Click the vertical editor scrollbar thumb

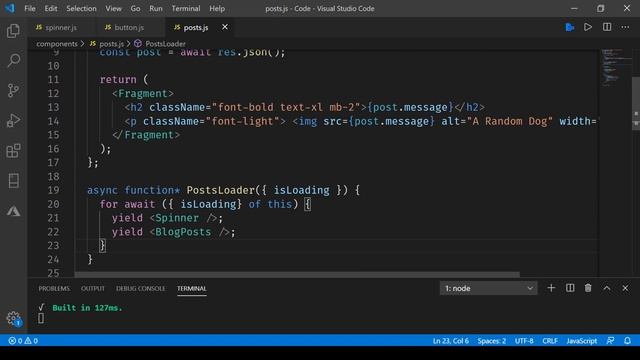pos(636,103)
